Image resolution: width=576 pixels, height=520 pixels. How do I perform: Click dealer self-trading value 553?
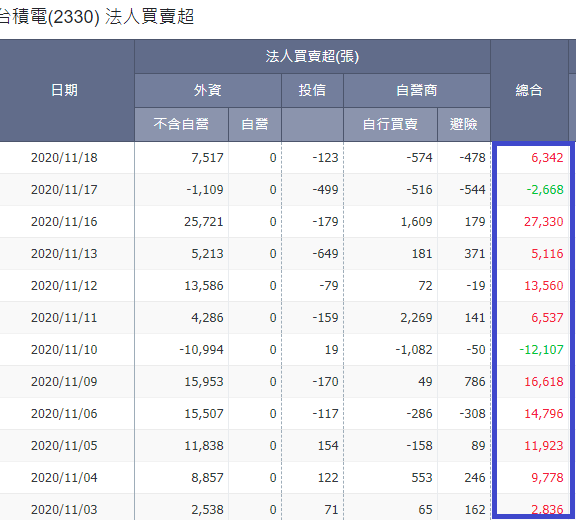[422, 478]
